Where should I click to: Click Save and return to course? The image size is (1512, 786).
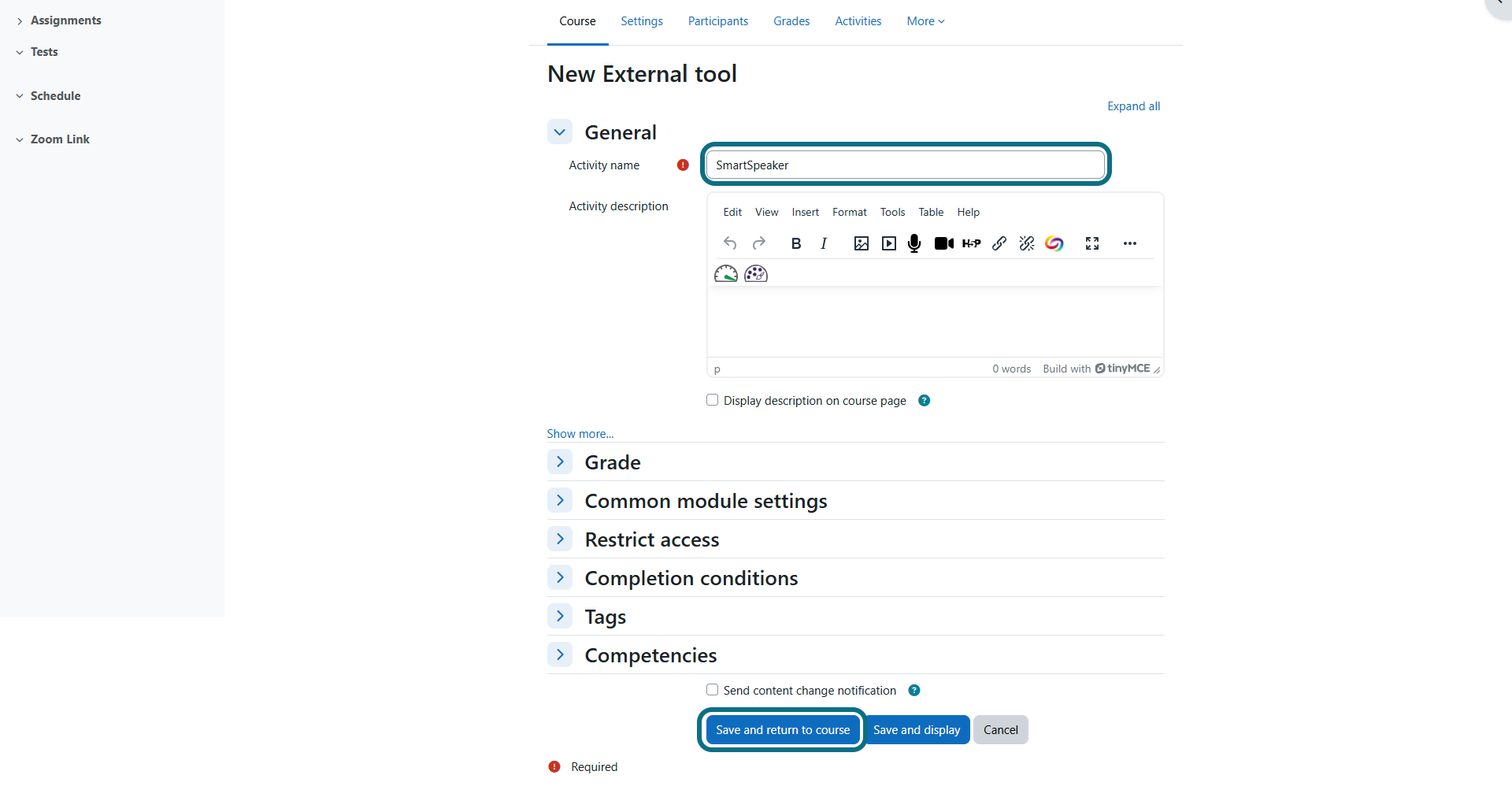pyautogui.click(x=783, y=730)
